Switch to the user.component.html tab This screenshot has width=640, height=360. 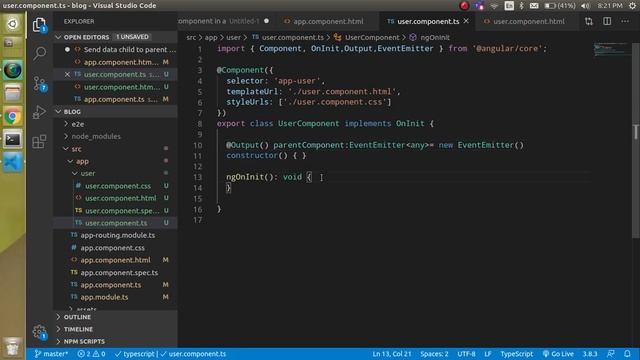(x=529, y=21)
